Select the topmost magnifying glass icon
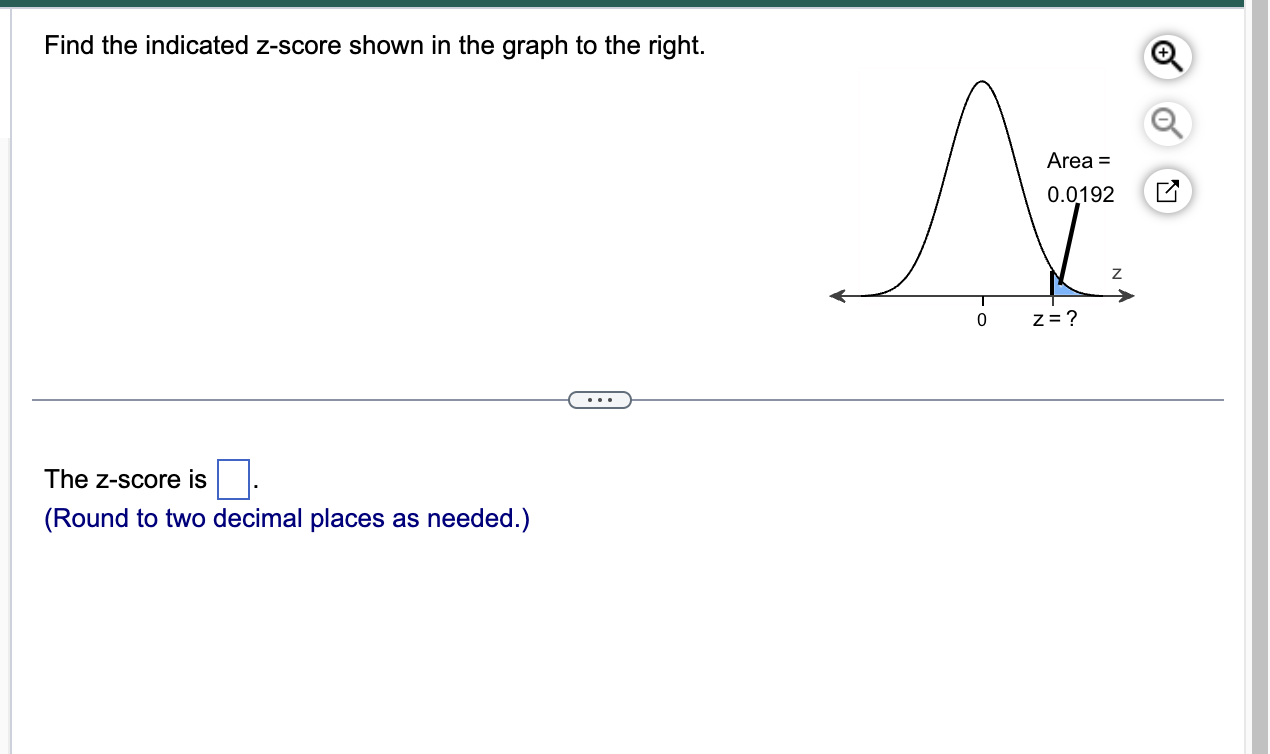 (x=1168, y=57)
